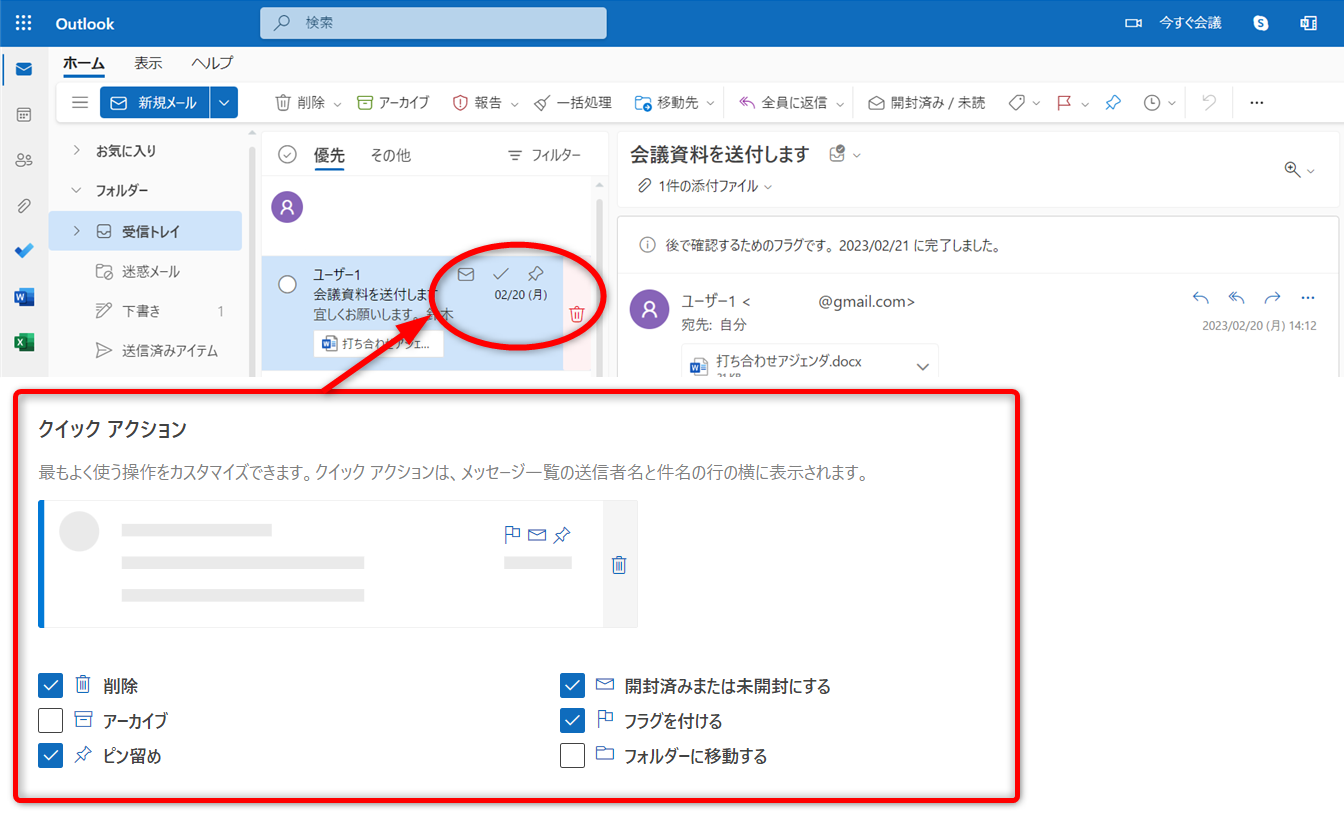Launch Word from the left sidebar
Image resolution: width=1344 pixels, height=814 pixels.
[24, 297]
